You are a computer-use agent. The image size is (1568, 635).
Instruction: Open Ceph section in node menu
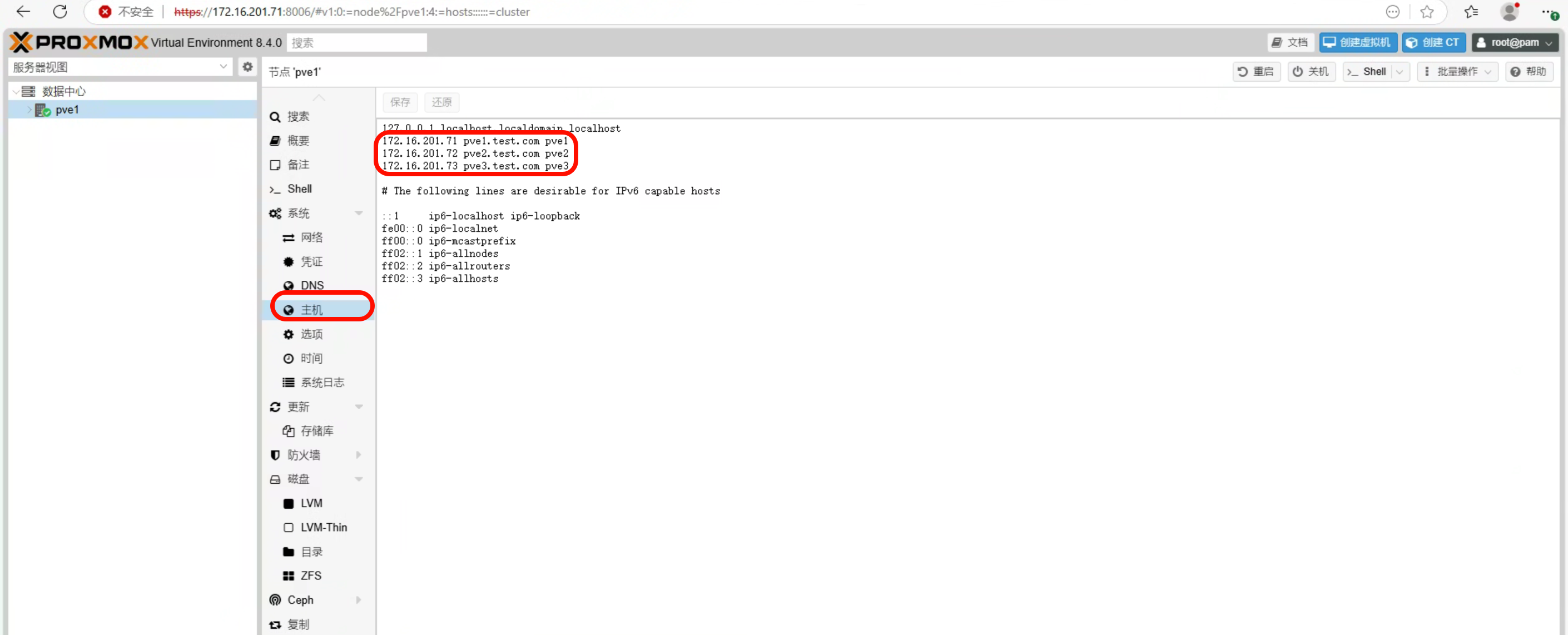pos(301,599)
